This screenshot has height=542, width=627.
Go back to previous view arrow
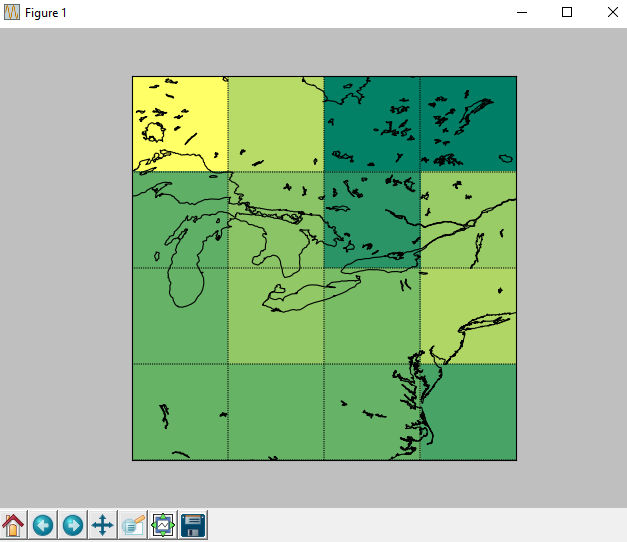tap(43, 525)
